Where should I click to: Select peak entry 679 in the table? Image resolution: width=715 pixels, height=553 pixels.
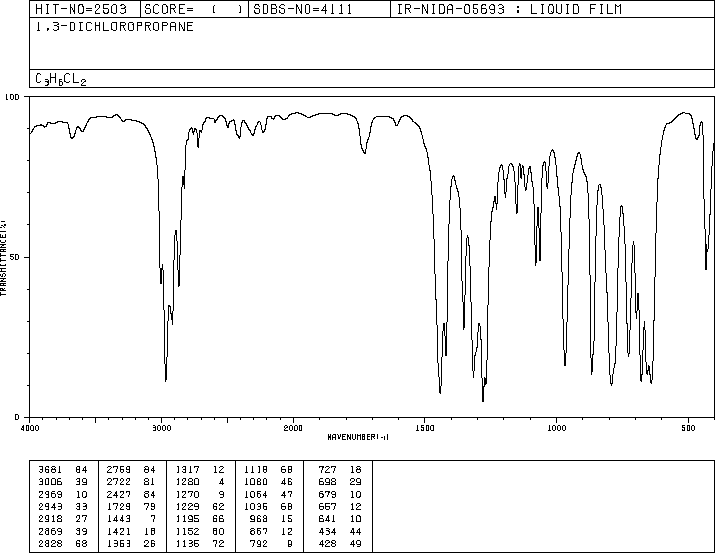[340, 494]
